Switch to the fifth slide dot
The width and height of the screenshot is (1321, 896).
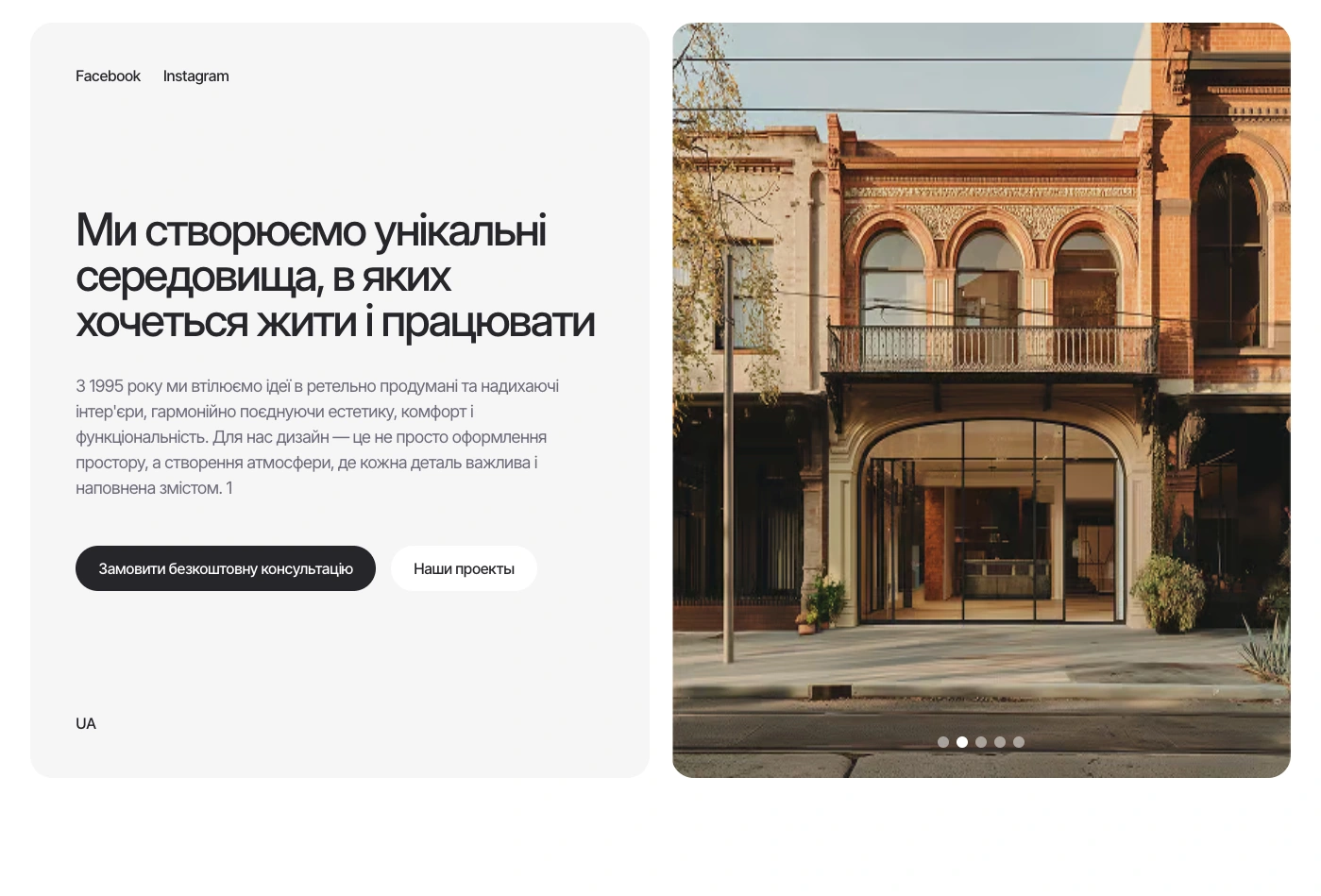[1019, 742]
